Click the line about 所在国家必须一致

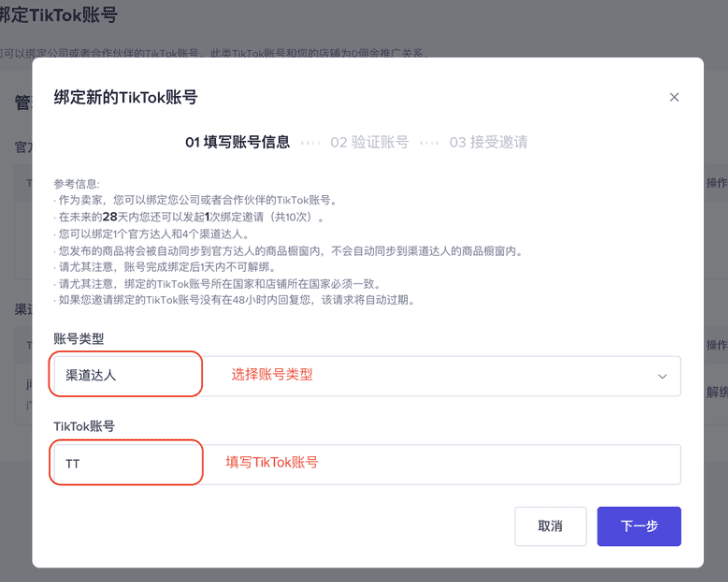coord(217,284)
